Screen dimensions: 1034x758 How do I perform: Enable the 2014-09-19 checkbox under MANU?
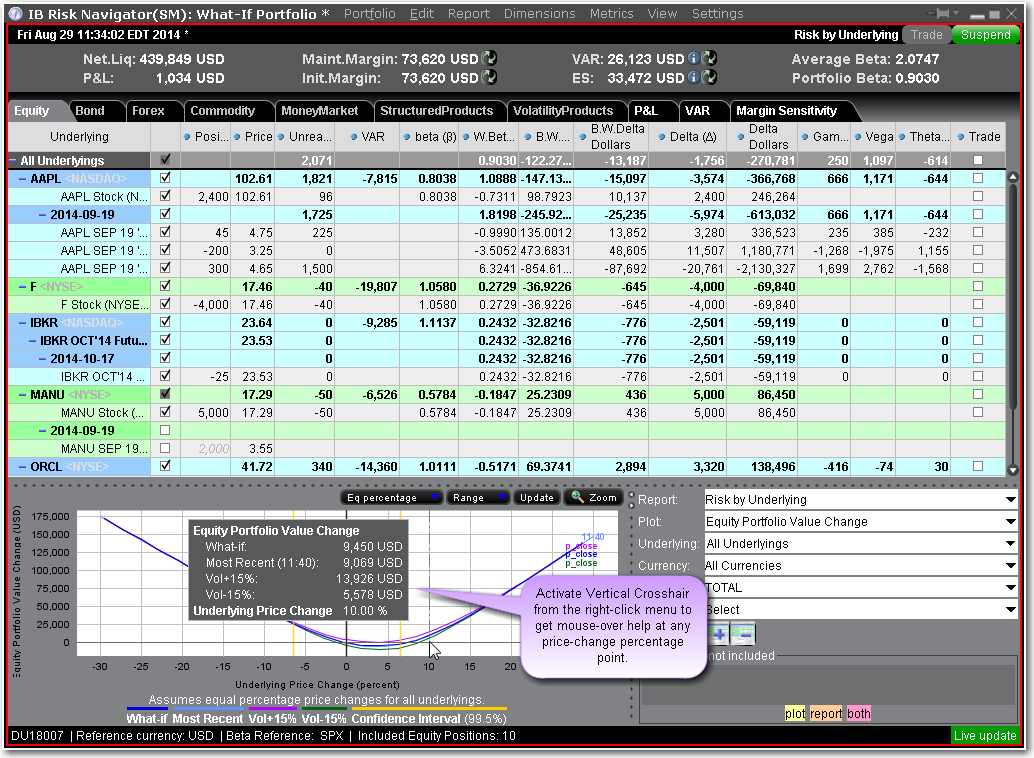(x=165, y=430)
